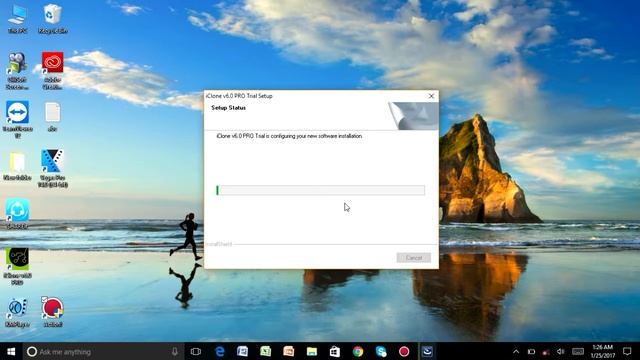This screenshot has width=640, height=360.
Task: Click the active installer taskbar icon
Action: click(x=427, y=351)
